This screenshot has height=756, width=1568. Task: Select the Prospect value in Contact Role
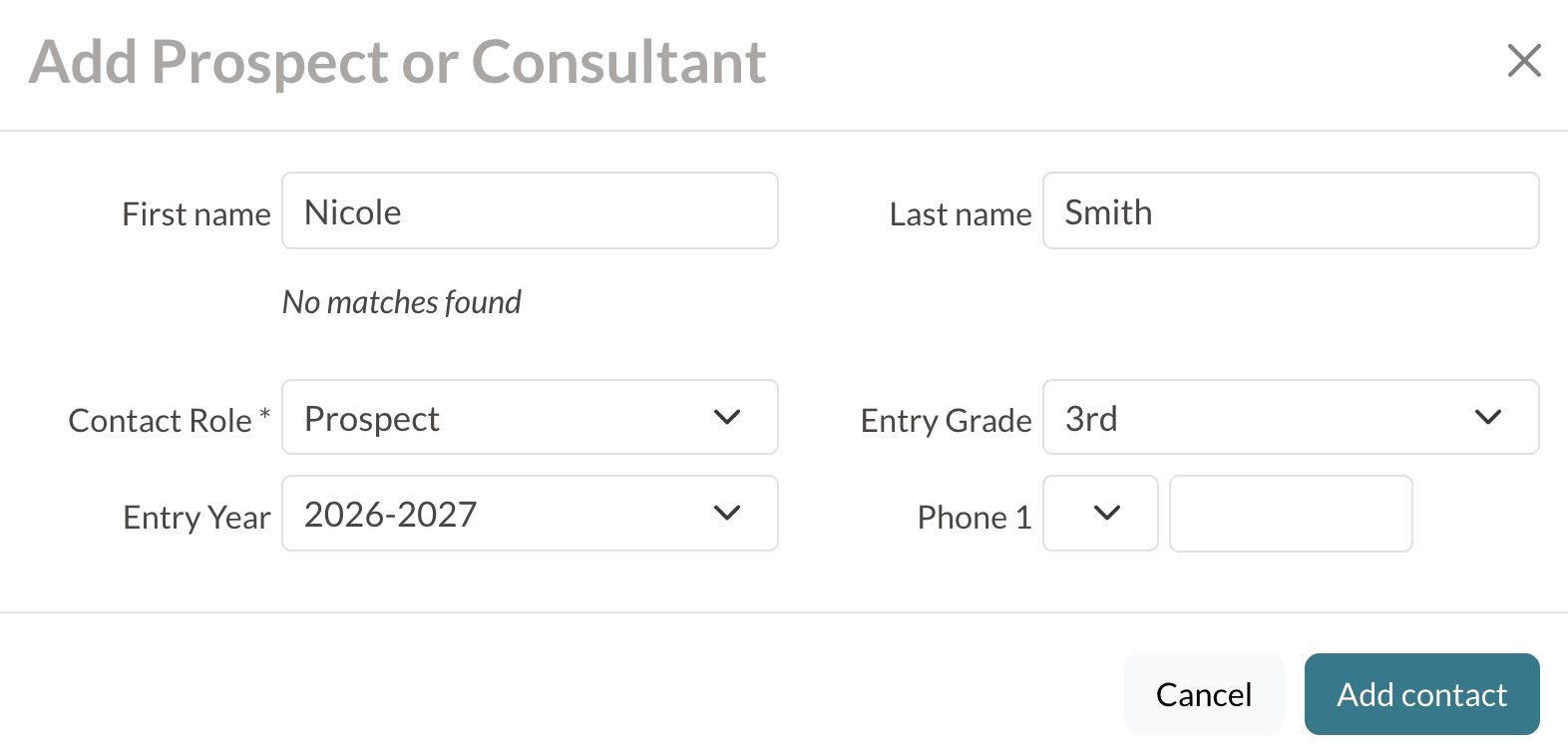(371, 418)
